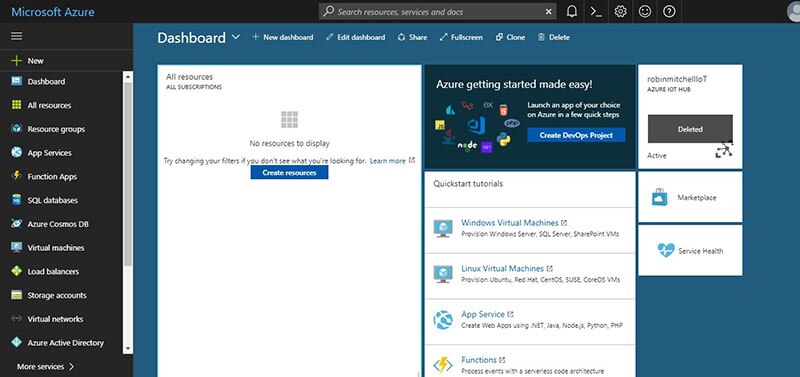800x377 pixels.
Task: Click the sidebar scrollbar down arrow
Action: pos(128,349)
